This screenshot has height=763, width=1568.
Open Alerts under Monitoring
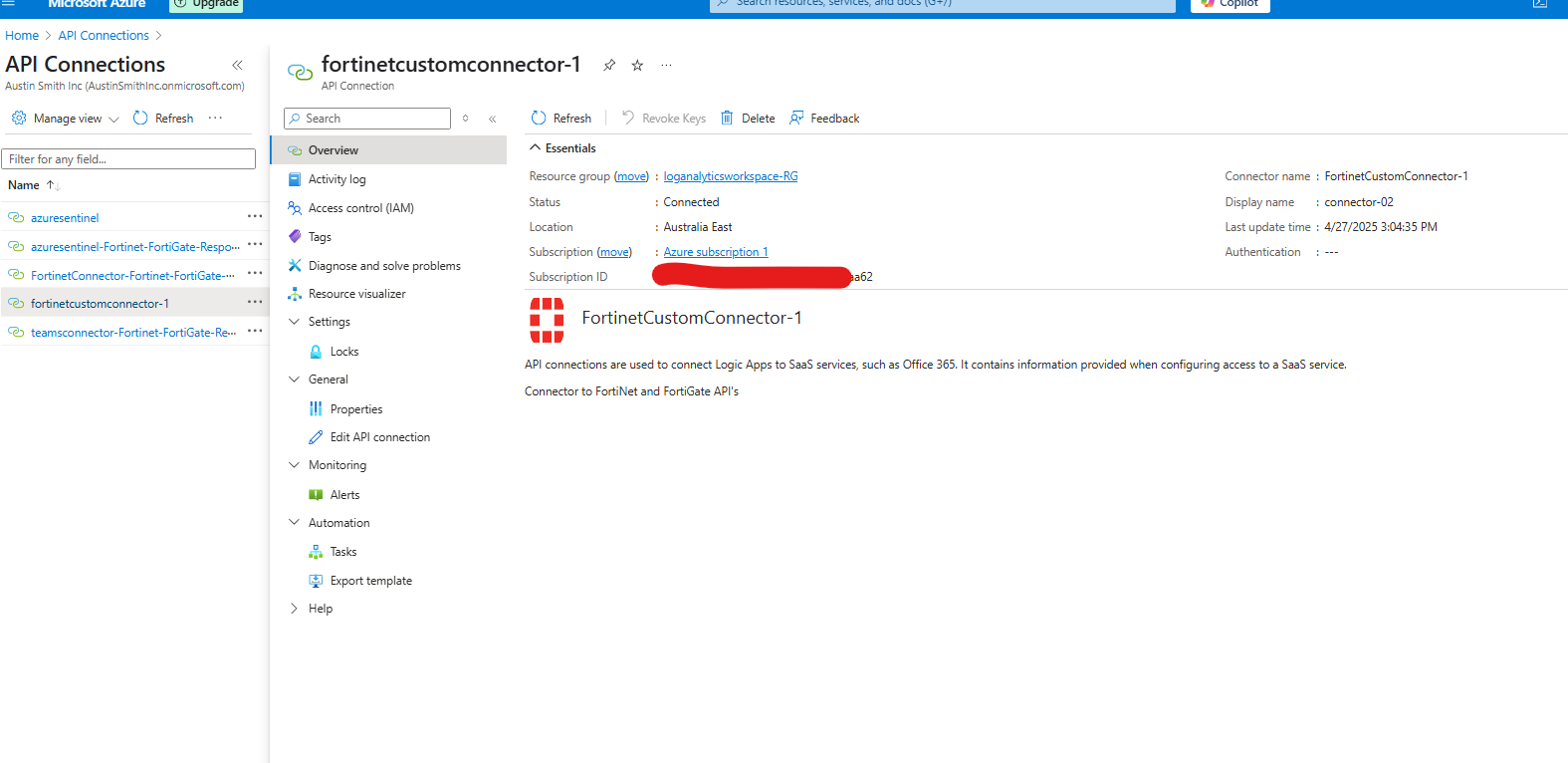344,495
